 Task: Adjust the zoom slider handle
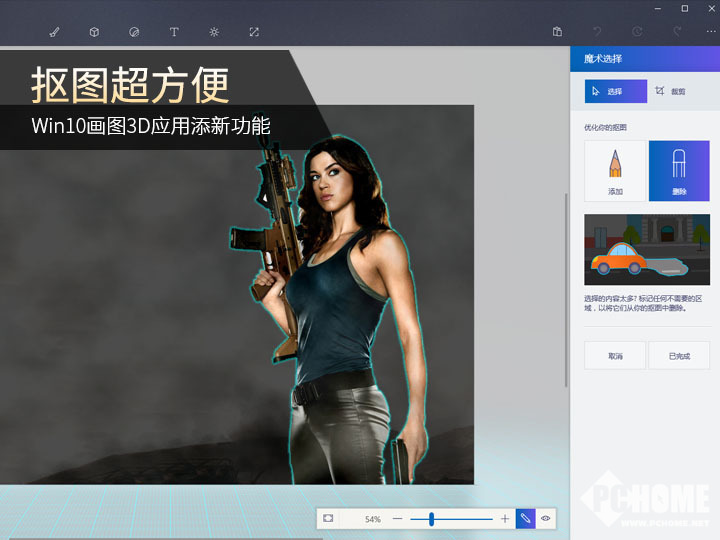[x=431, y=519]
